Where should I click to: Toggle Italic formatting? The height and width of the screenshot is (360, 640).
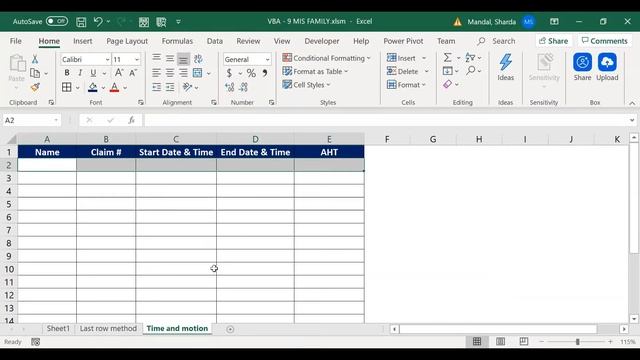click(x=80, y=73)
